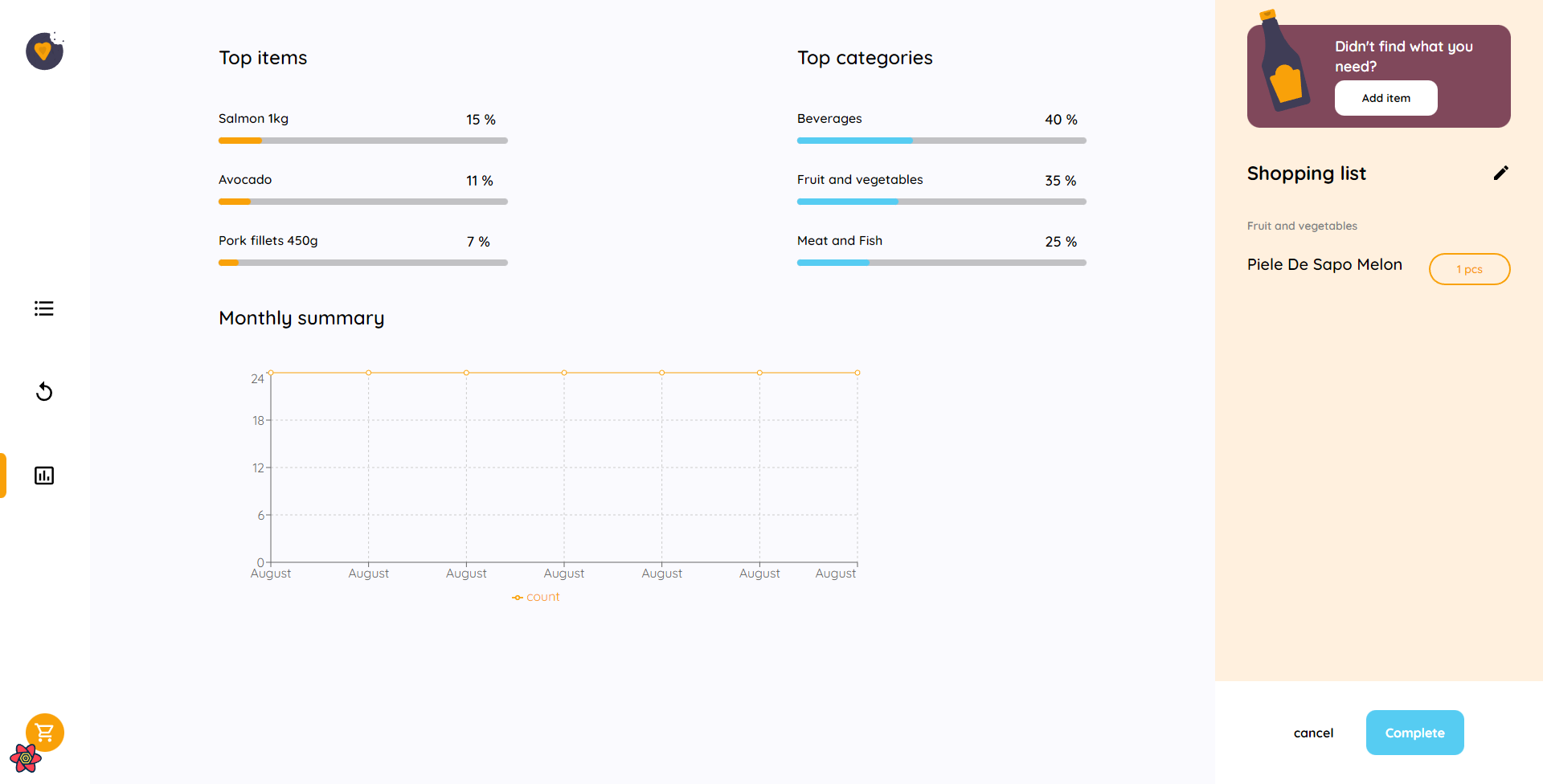The image size is (1543, 784).
Task: Click the first data point on chart
Action: click(x=271, y=373)
